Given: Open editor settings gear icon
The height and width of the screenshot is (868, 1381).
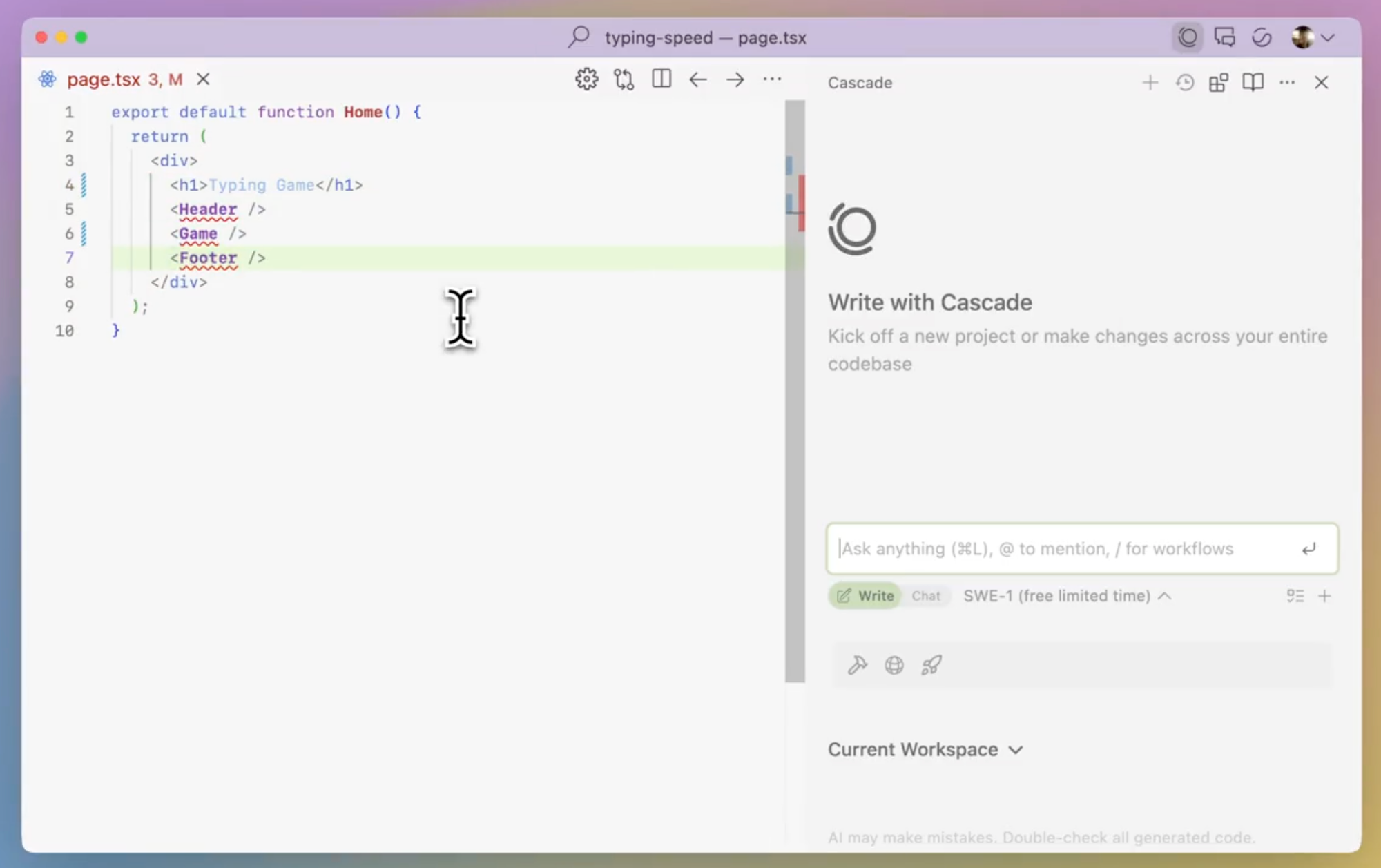Looking at the screenshot, I should coord(586,79).
